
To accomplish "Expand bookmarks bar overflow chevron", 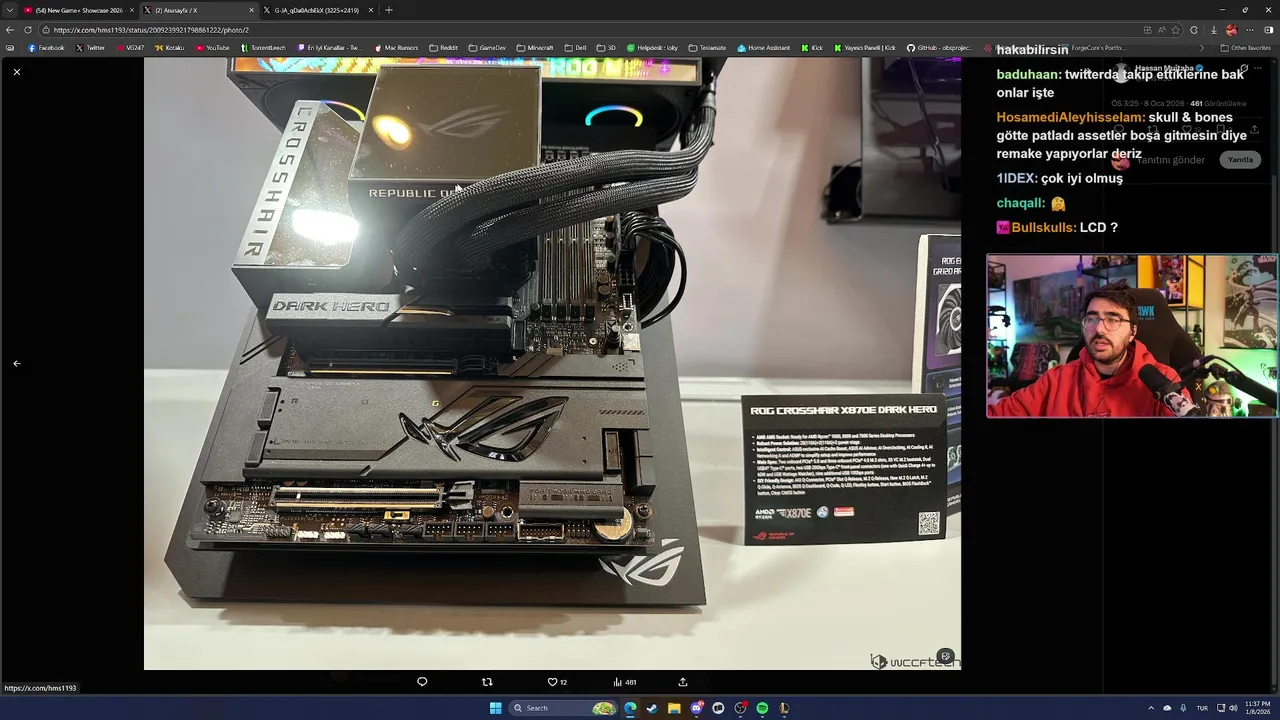I will [1202, 48].
